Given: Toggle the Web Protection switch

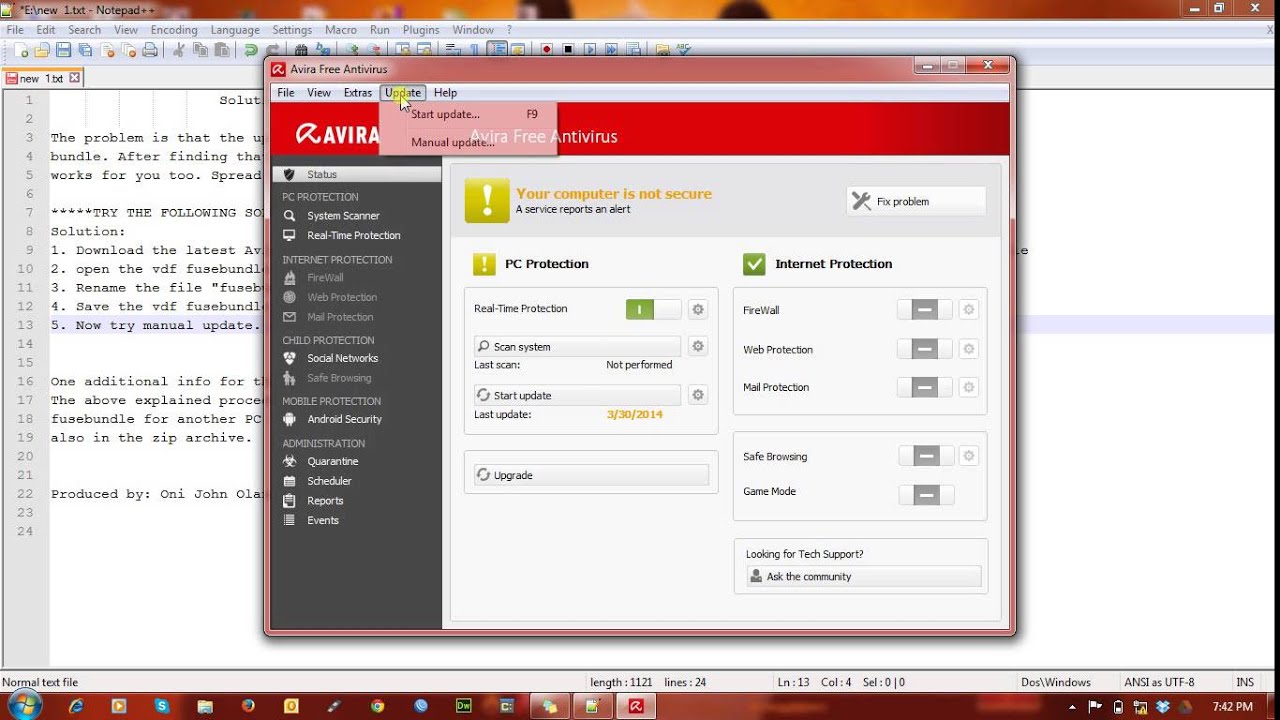Looking at the screenshot, I should click(x=925, y=349).
